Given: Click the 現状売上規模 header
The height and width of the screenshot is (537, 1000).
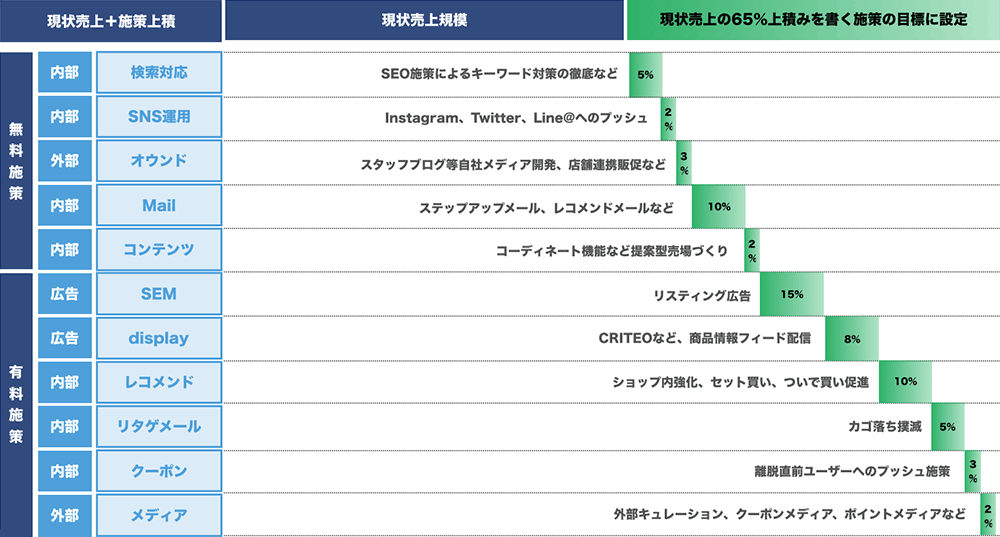Looking at the screenshot, I should (424, 20).
